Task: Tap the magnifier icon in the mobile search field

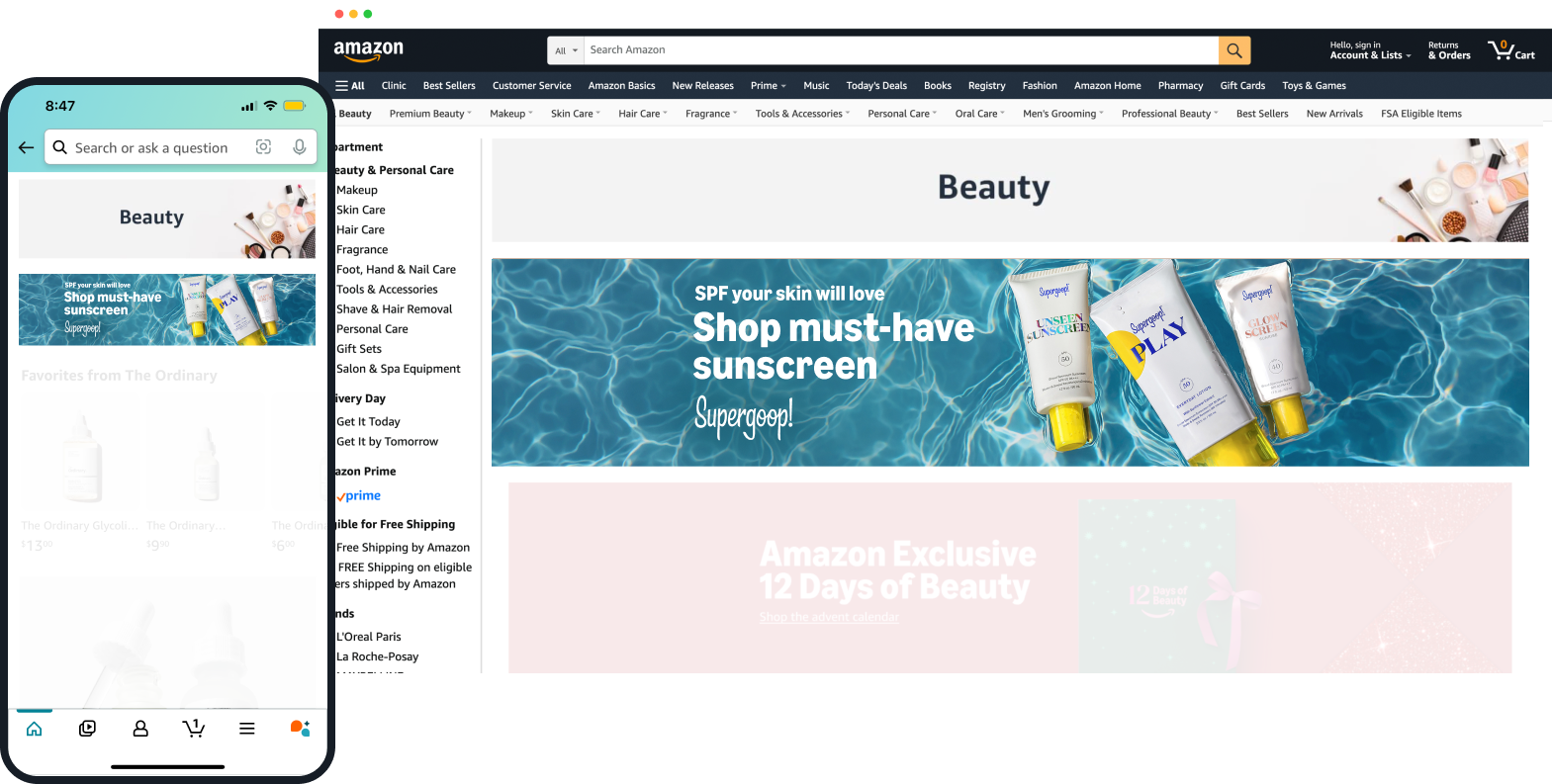Action: (60, 147)
